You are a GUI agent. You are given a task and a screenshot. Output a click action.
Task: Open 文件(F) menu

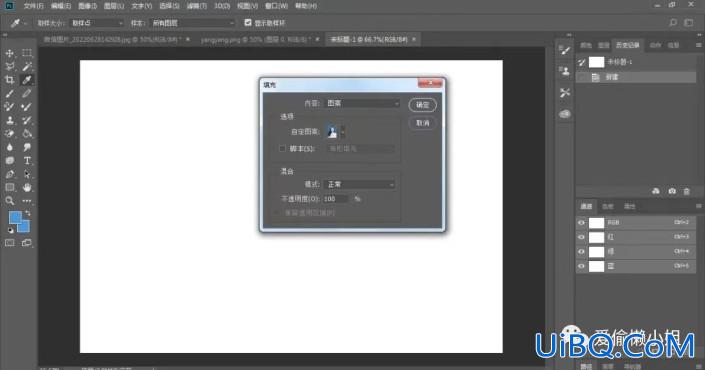[34, 6]
